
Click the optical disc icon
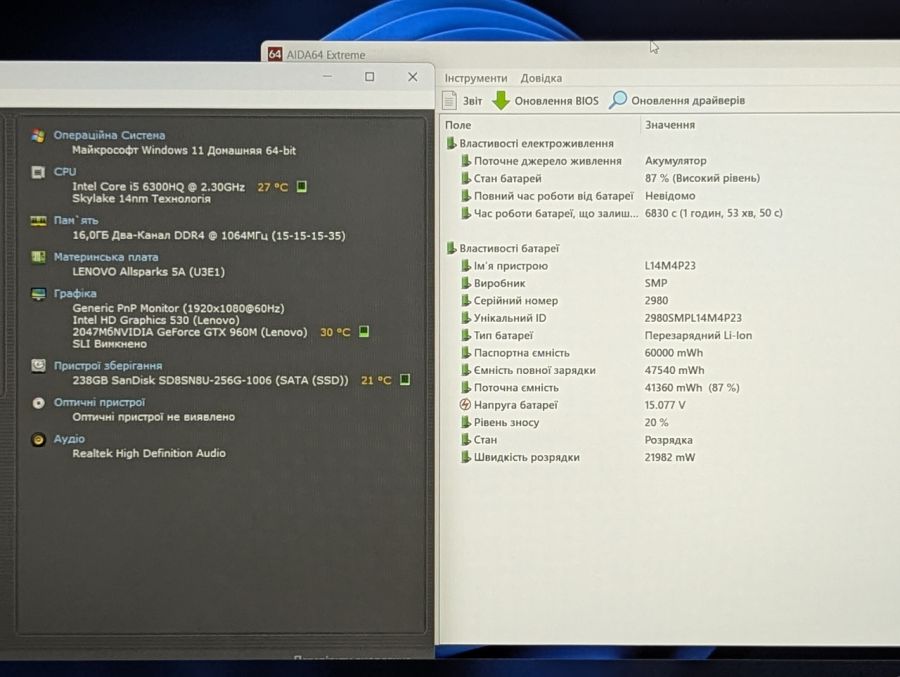coord(38,403)
